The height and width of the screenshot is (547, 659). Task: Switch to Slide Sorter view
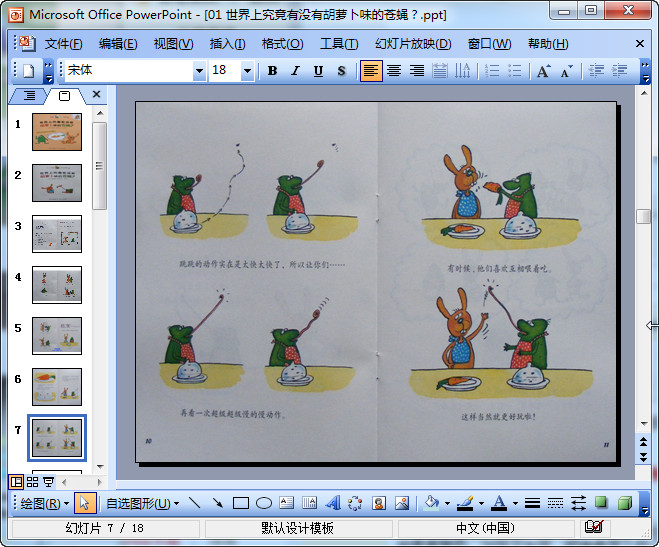pyautogui.click(x=32, y=481)
